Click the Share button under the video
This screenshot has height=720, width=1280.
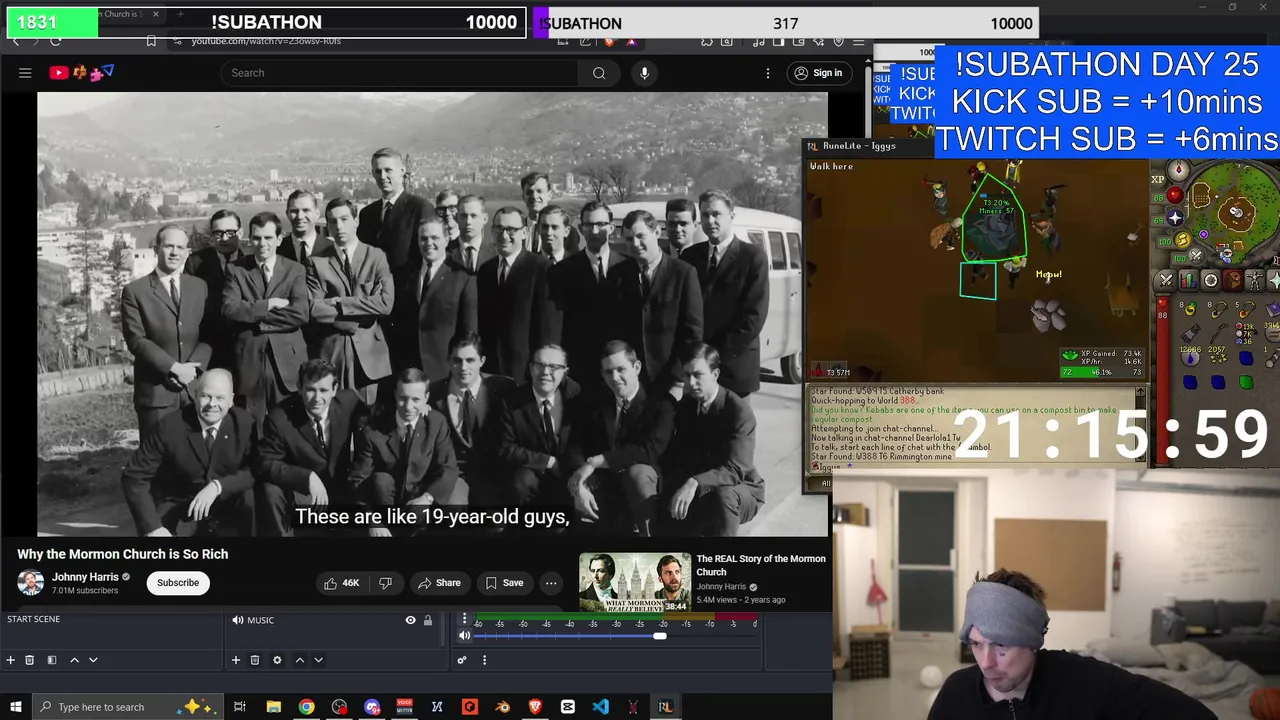tap(439, 583)
